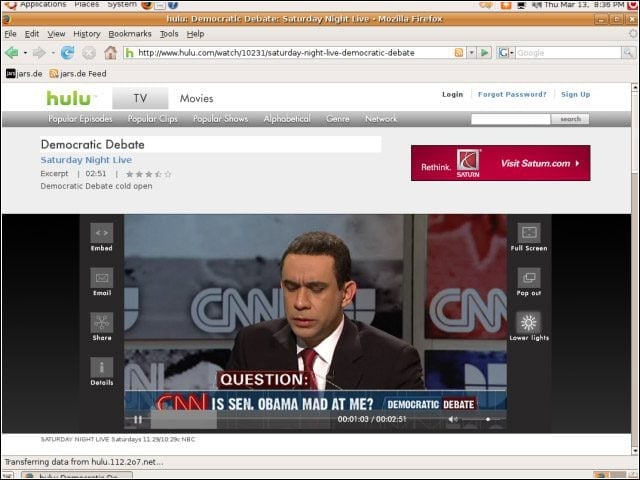Switch video to Full Screen
The height and width of the screenshot is (480, 640).
click(x=529, y=233)
